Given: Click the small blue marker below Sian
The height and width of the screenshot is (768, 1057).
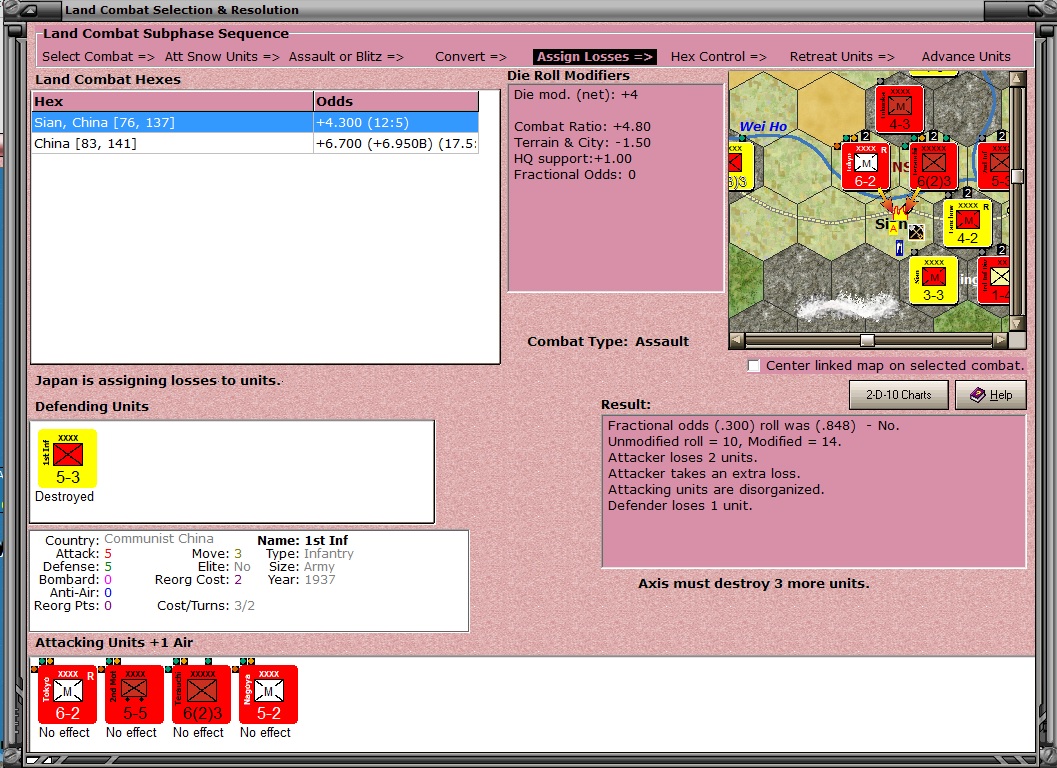Looking at the screenshot, I should point(899,248).
